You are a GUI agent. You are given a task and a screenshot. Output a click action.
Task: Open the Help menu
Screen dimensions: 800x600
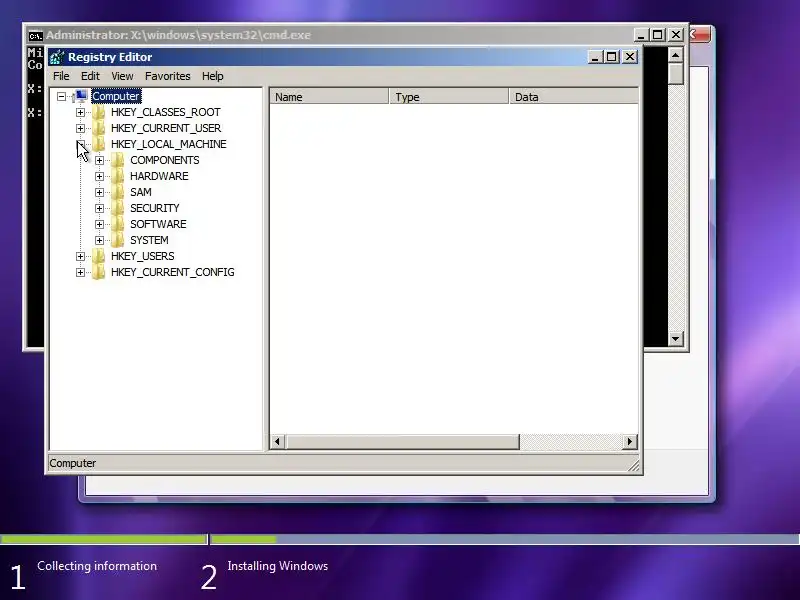click(213, 76)
